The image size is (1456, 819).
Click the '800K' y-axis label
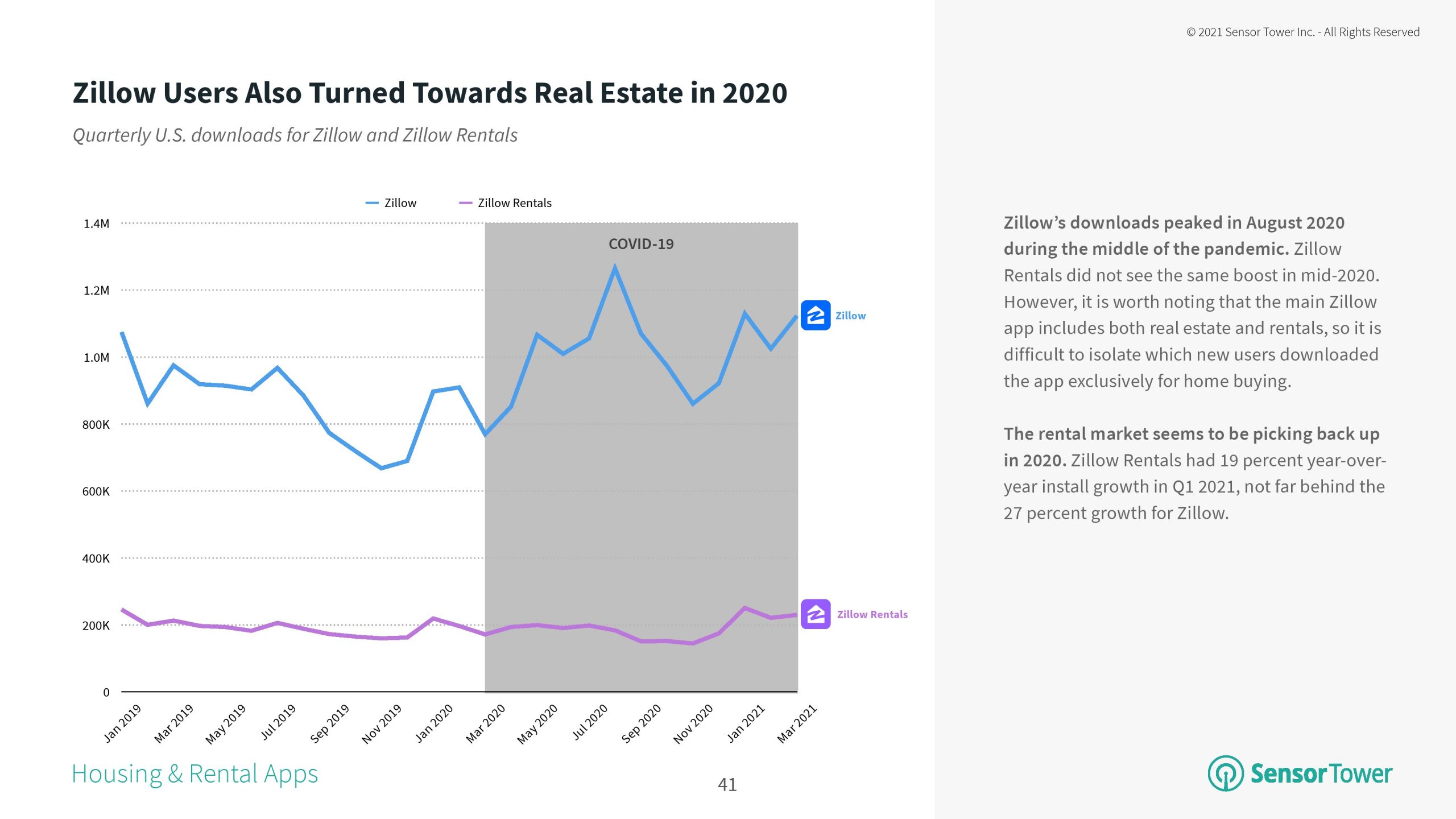coord(96,425)
